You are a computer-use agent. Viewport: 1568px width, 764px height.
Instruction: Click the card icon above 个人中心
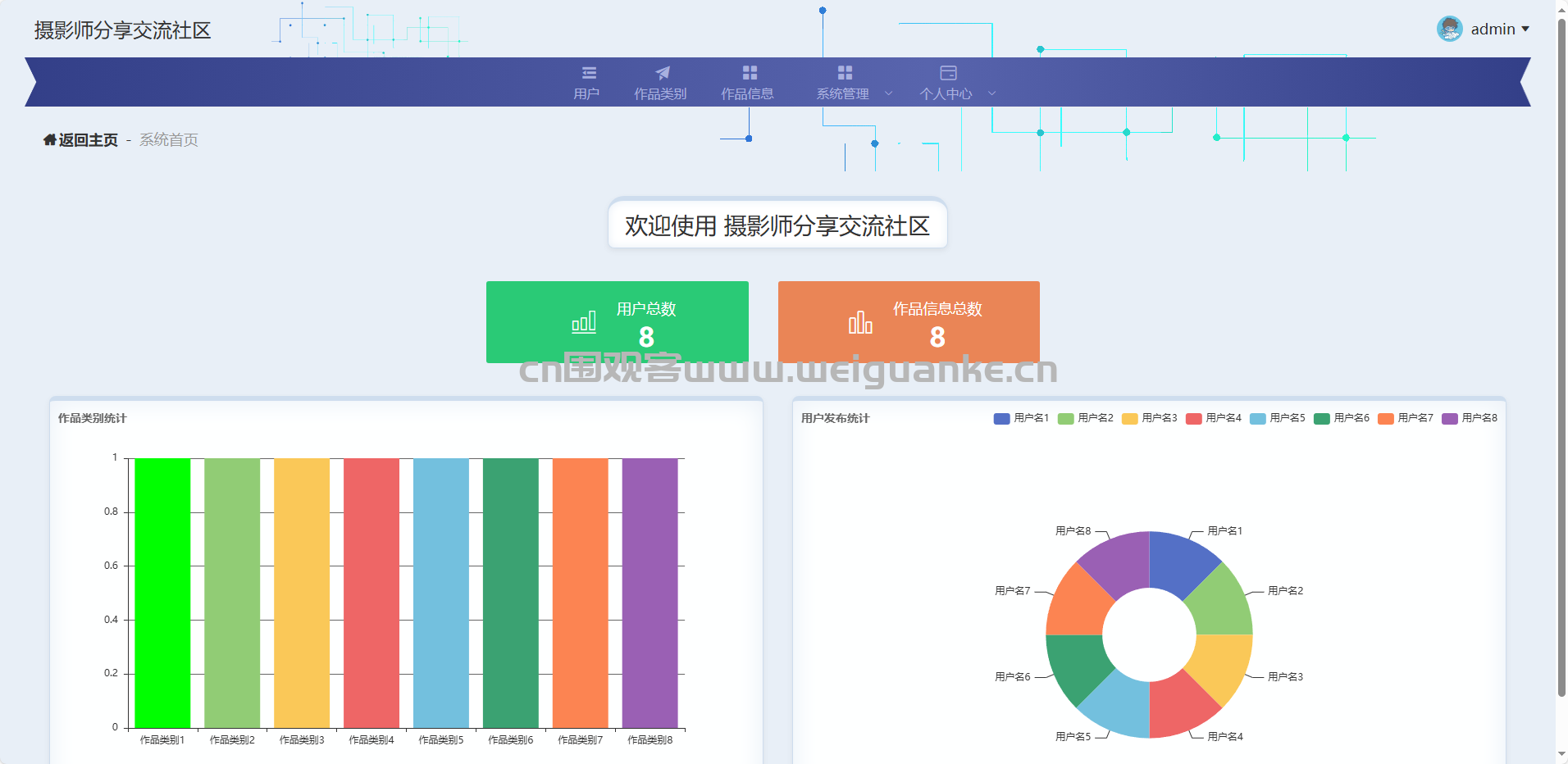pos(948,73)
